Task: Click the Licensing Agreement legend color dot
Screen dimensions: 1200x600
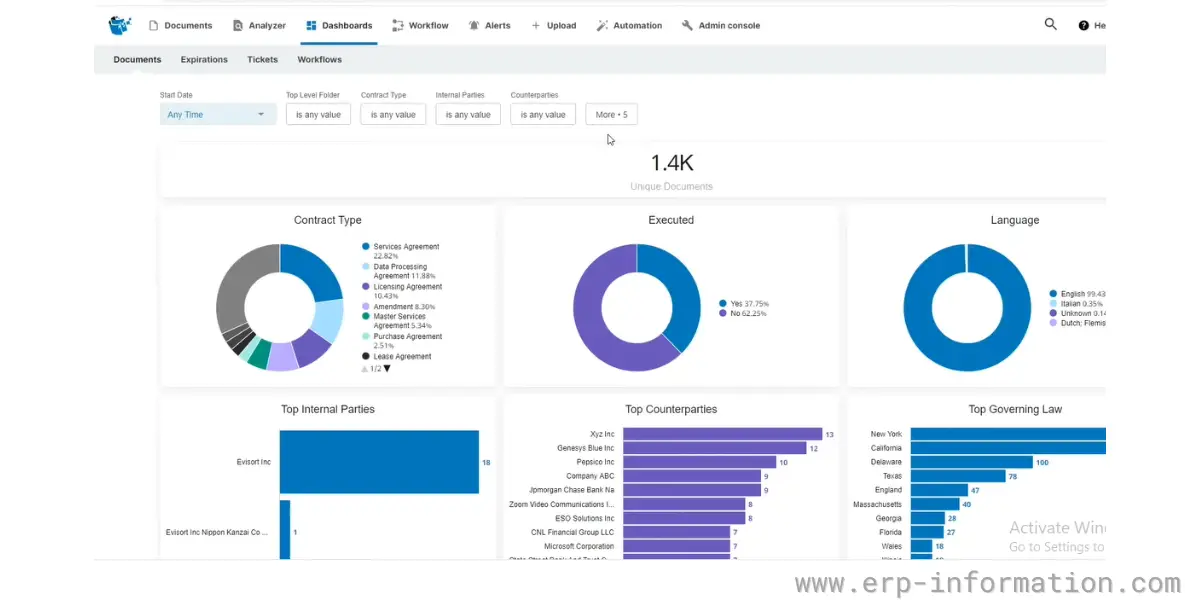Action: coord(366,287)
